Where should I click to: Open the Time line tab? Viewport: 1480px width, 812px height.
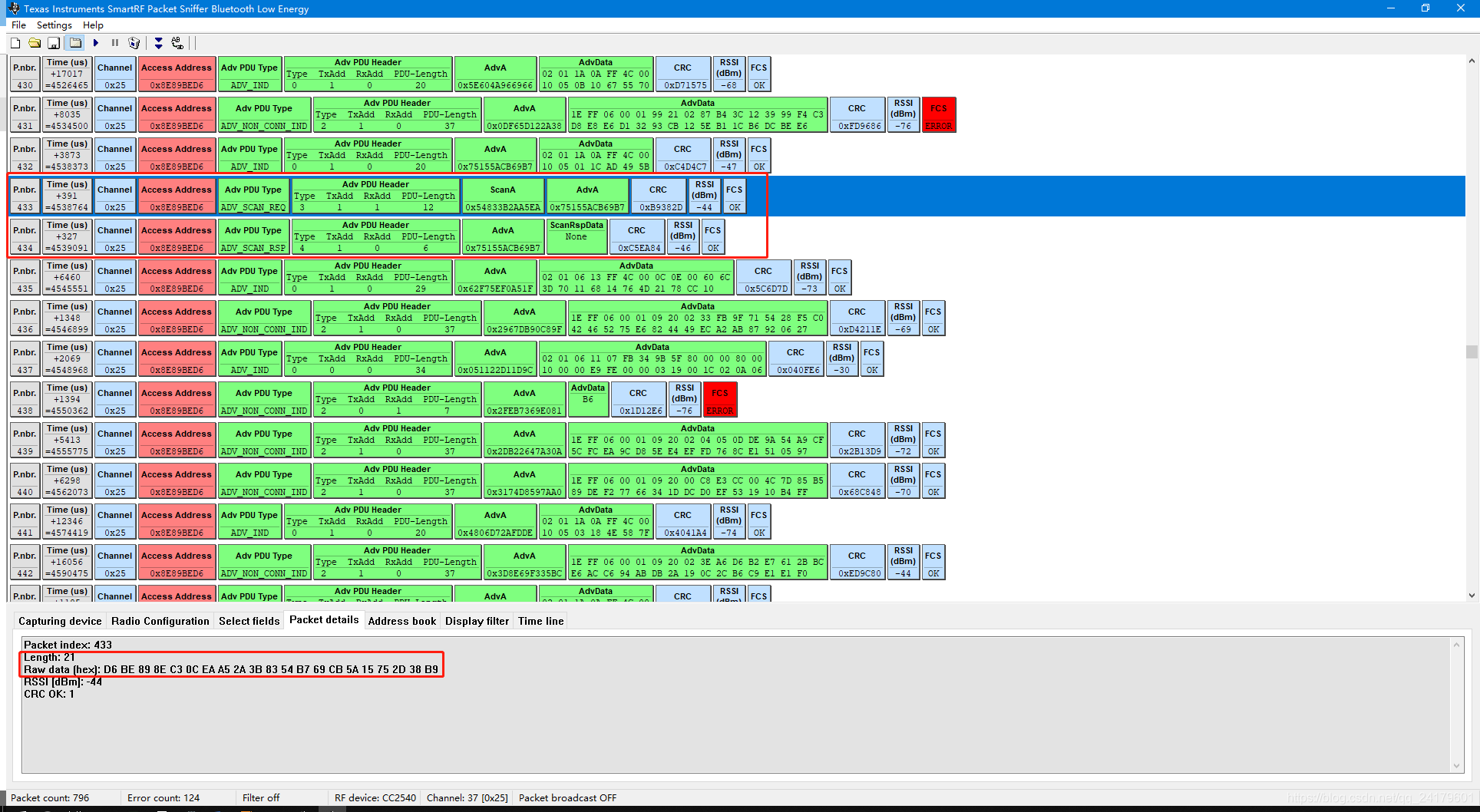[540, 621]
